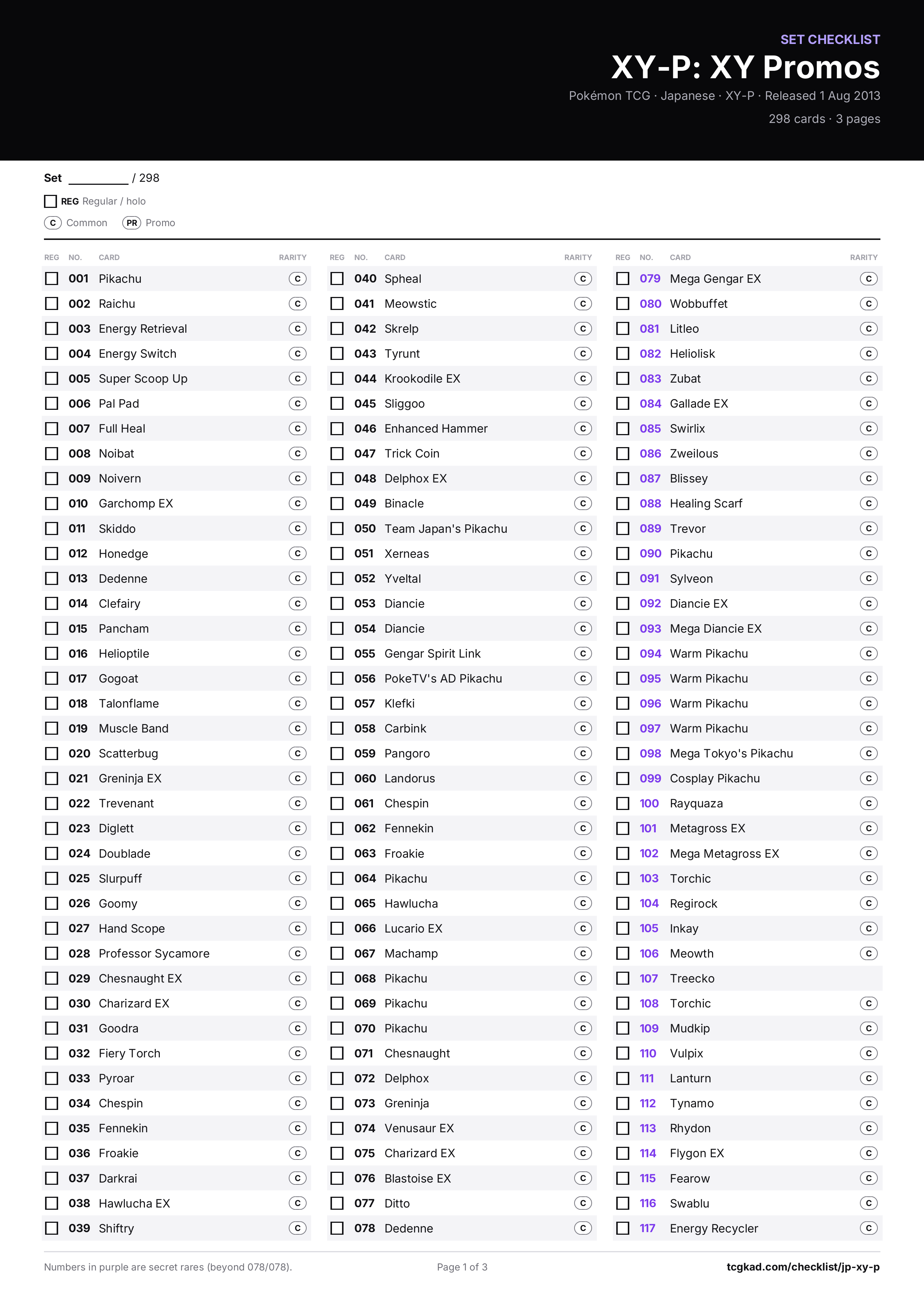924x1307 pixels.
Task: Open the tcgkad.com/checklist/jp-xy-p link
Action: [803, 1267]
